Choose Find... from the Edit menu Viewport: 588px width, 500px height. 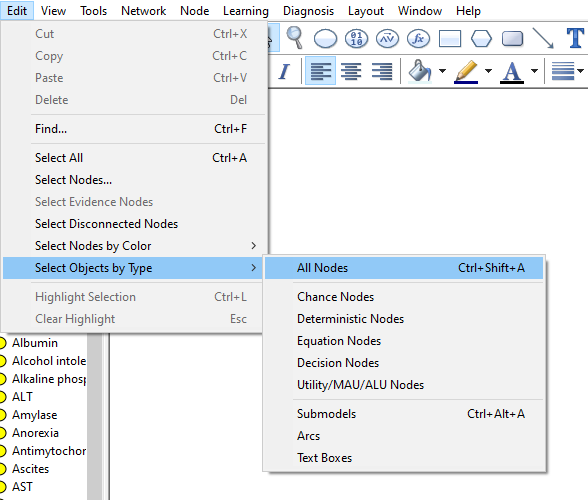(x=134, y=129)
